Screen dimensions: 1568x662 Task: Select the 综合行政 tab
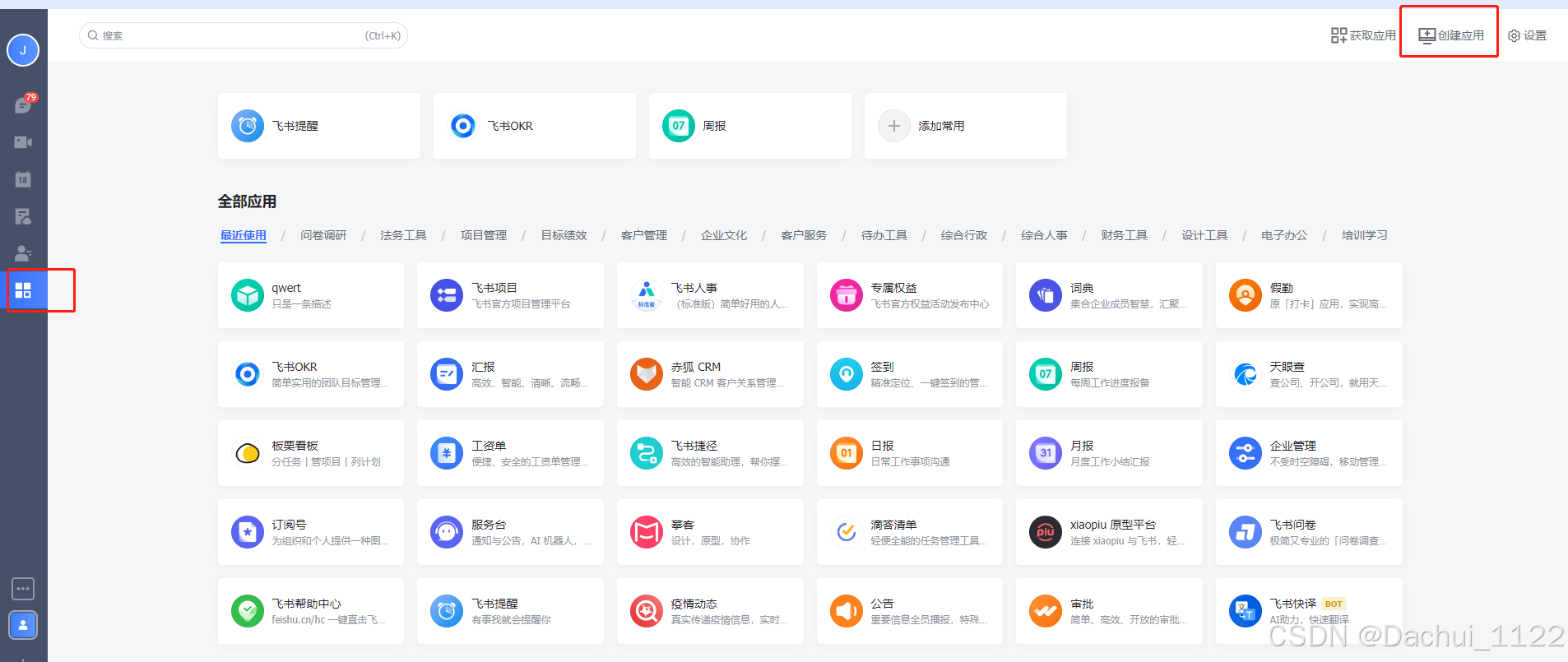tap(964, 235)
